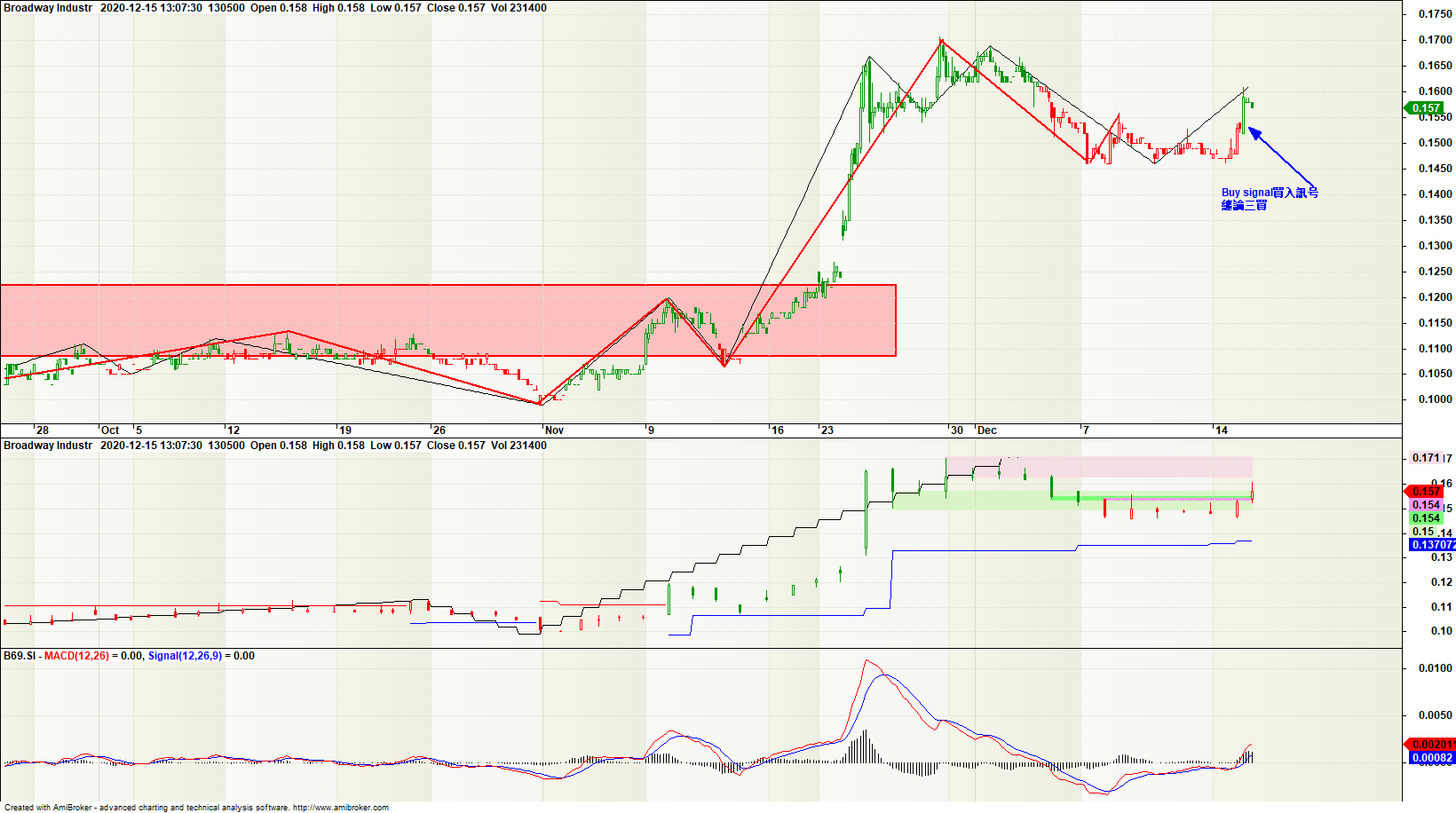Click the 0.1200 price axis label
The height and width of the screenshot is (813, 1456).
[1436, 297]
